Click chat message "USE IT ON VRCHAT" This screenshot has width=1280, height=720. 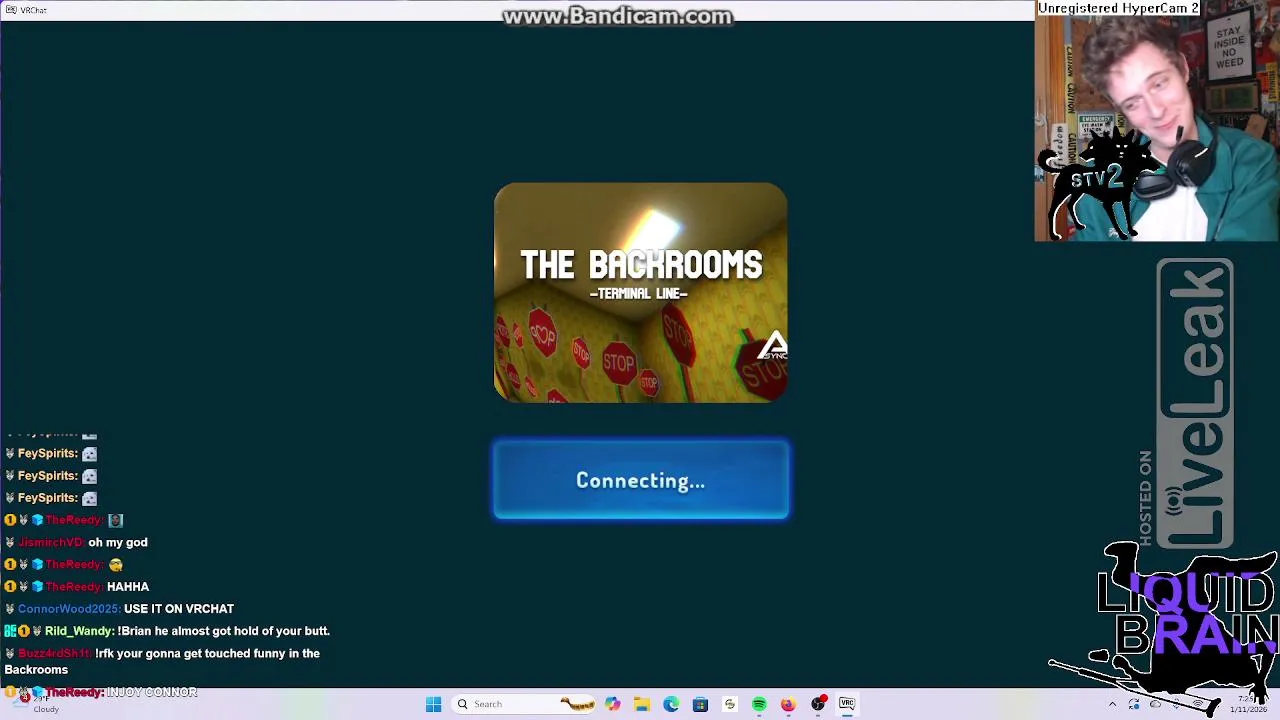(179, 609)
